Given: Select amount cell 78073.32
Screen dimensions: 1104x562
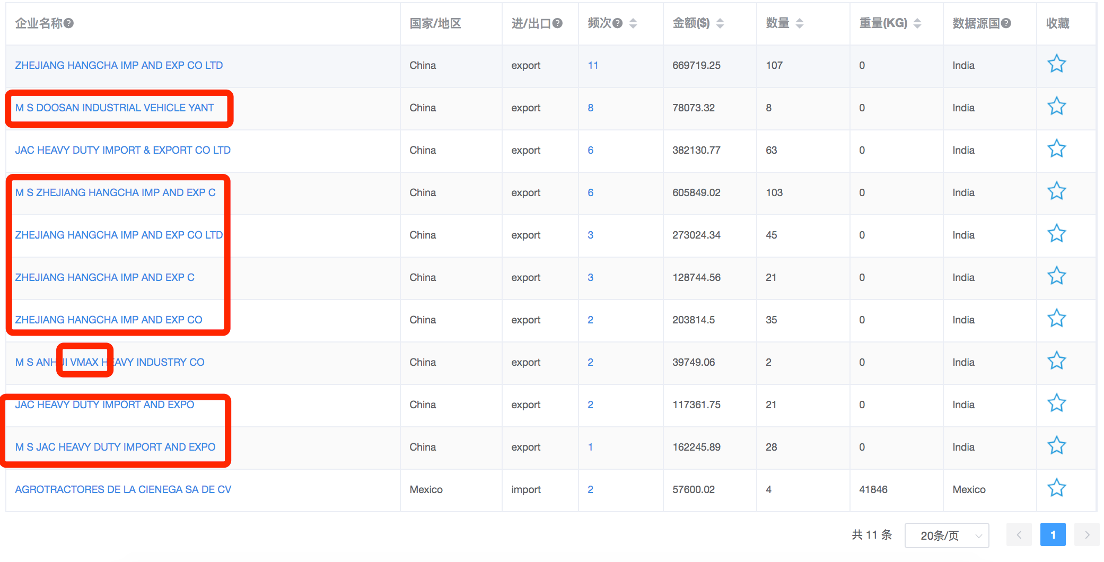Looking at the screenshot, I should coord(694,108).
